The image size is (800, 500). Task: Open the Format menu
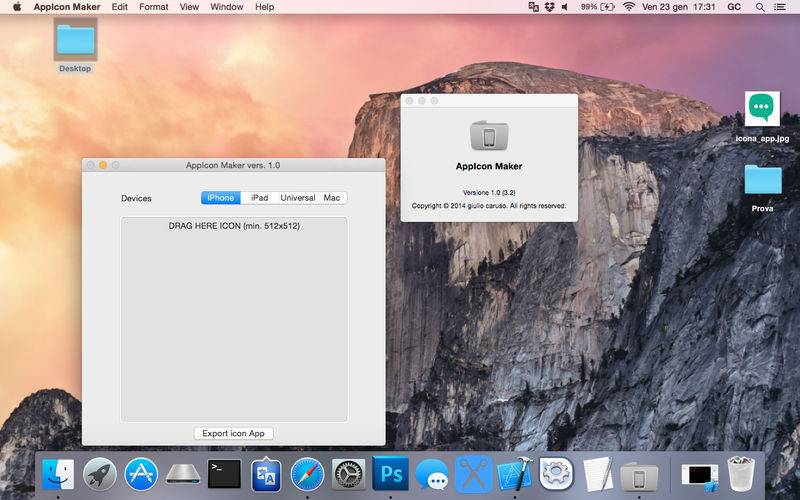154,7
